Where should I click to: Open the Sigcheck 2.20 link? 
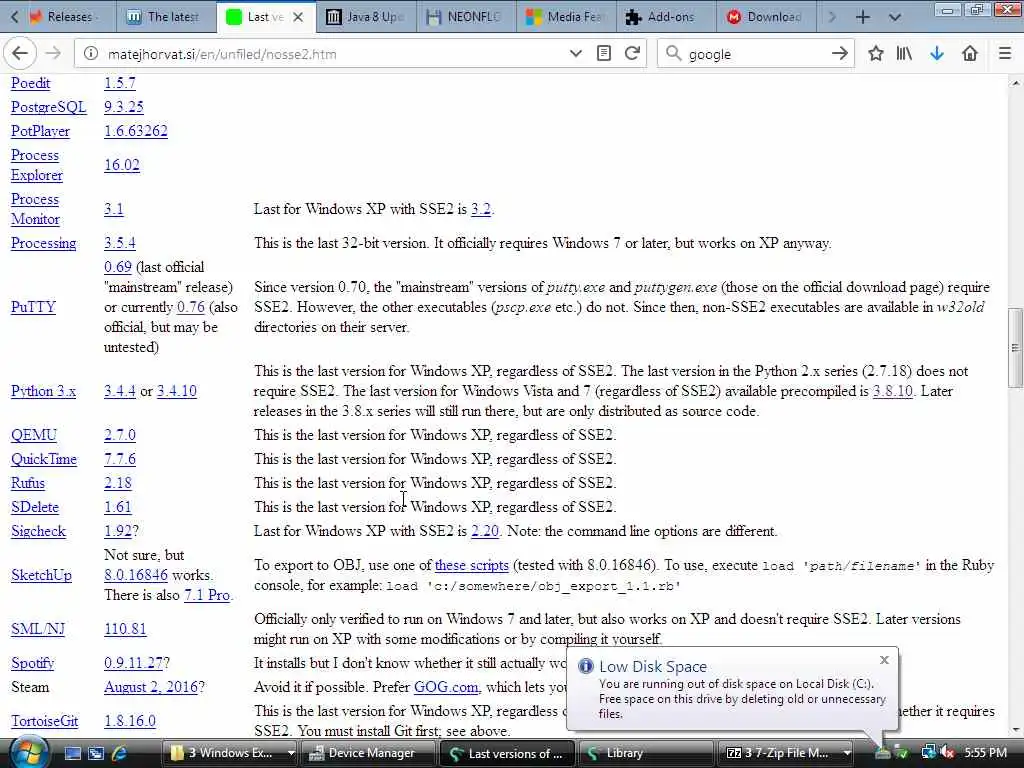(485, 531)
